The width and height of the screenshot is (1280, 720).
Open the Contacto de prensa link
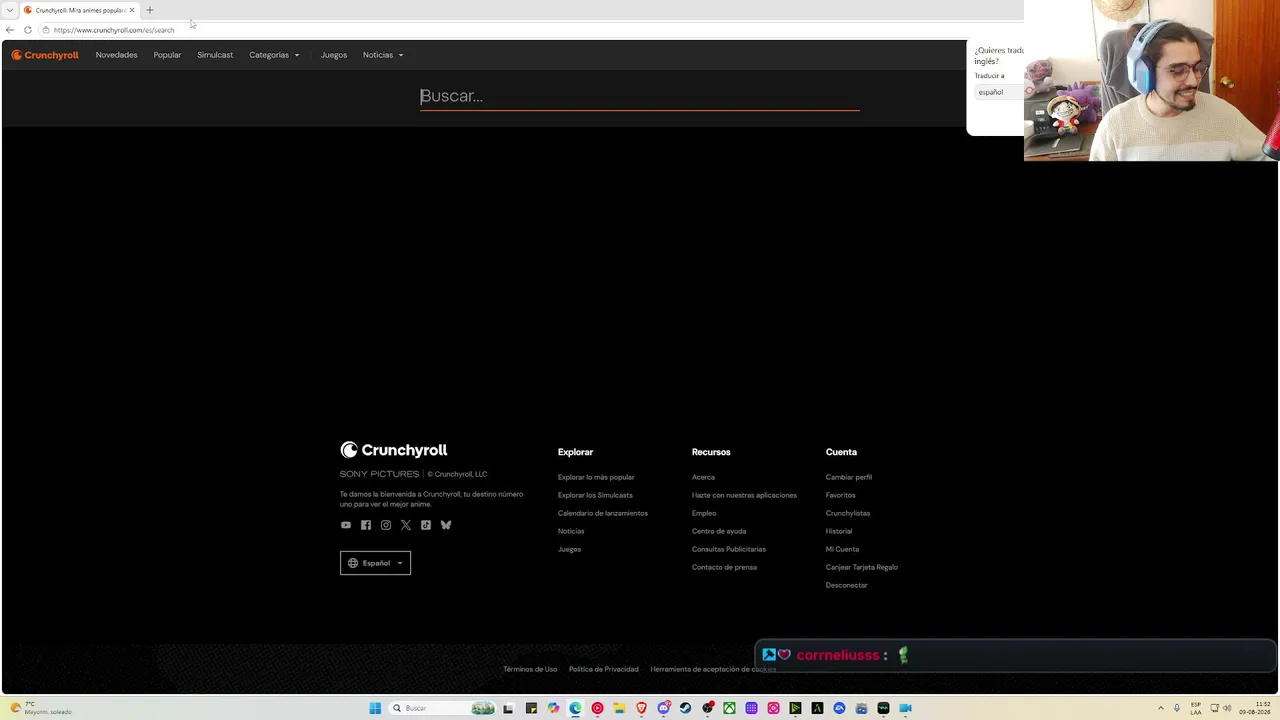724,567
